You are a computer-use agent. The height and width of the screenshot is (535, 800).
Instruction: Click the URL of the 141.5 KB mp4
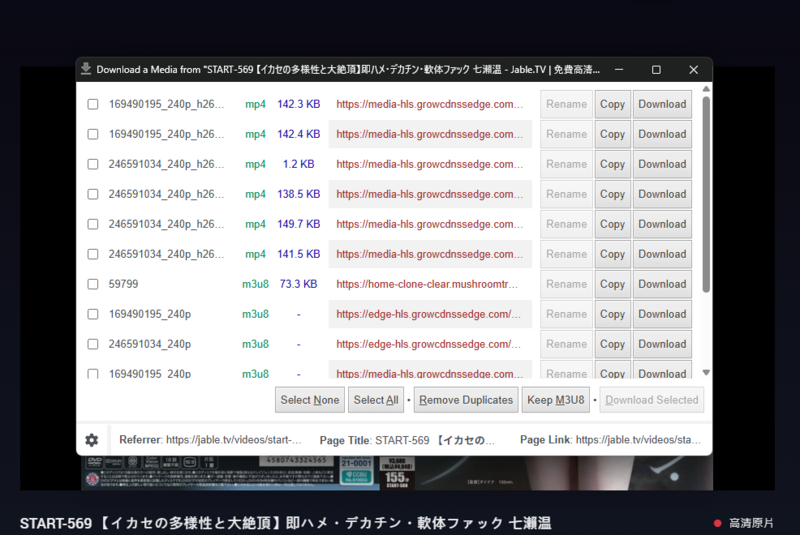pyautogui.click(x=430, y=254)
